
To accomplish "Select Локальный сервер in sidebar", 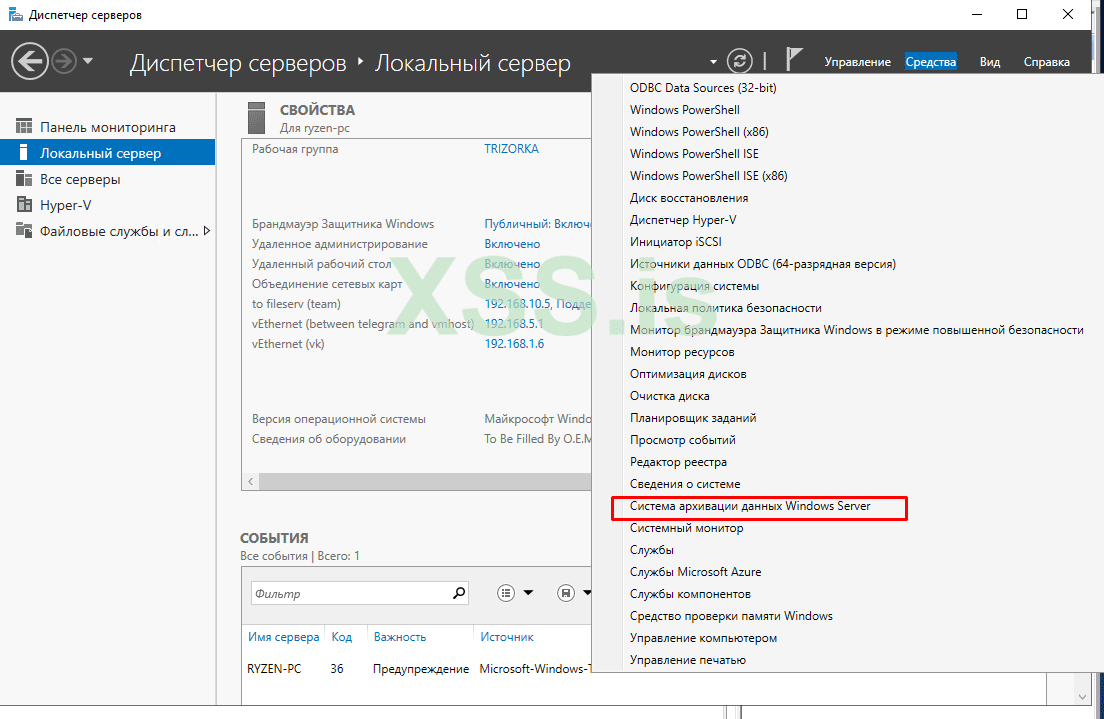I will pyautogui.click(x=108, y=153).
